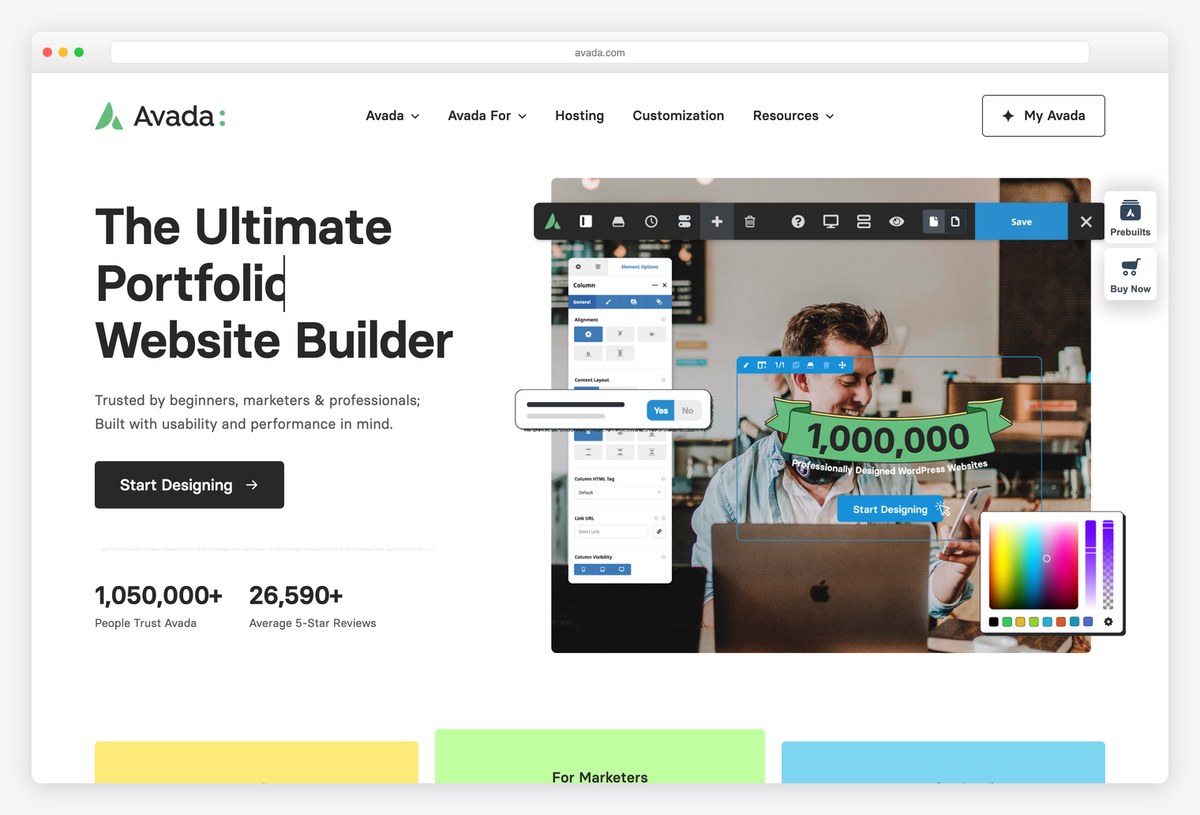This screenshot has width=1200, height=815.
Task: Click the outlined page icon in toolbar
Action: point(955,222)
